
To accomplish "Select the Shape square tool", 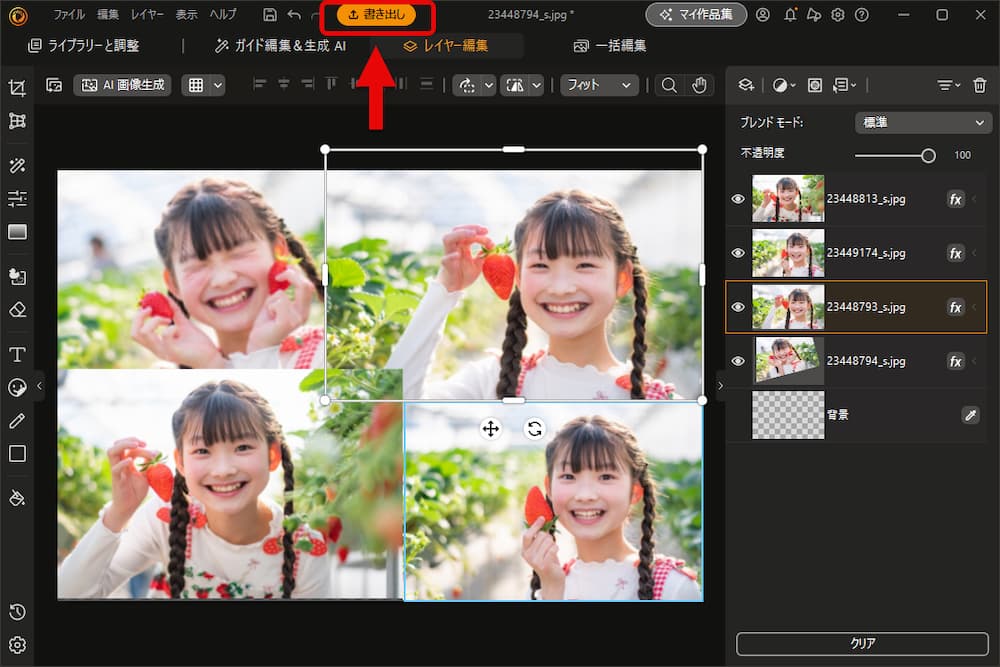I will (17, 453).
